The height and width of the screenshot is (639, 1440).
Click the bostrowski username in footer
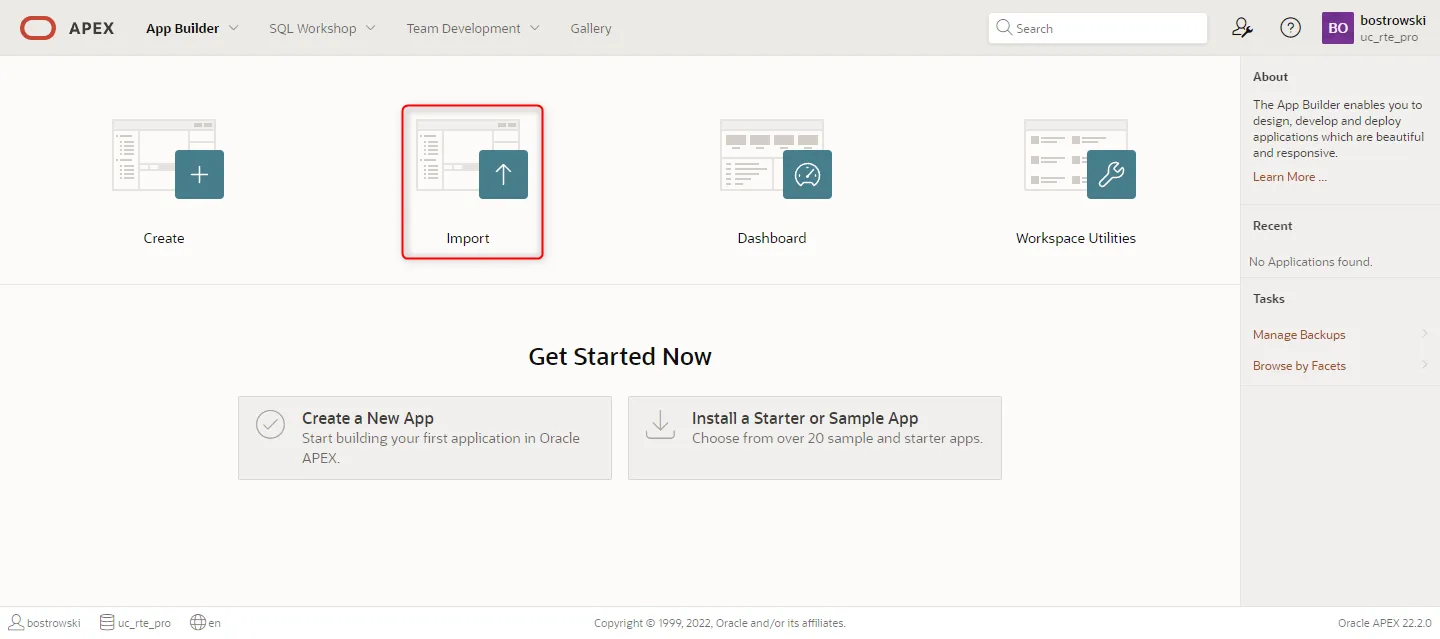[54, 623]
